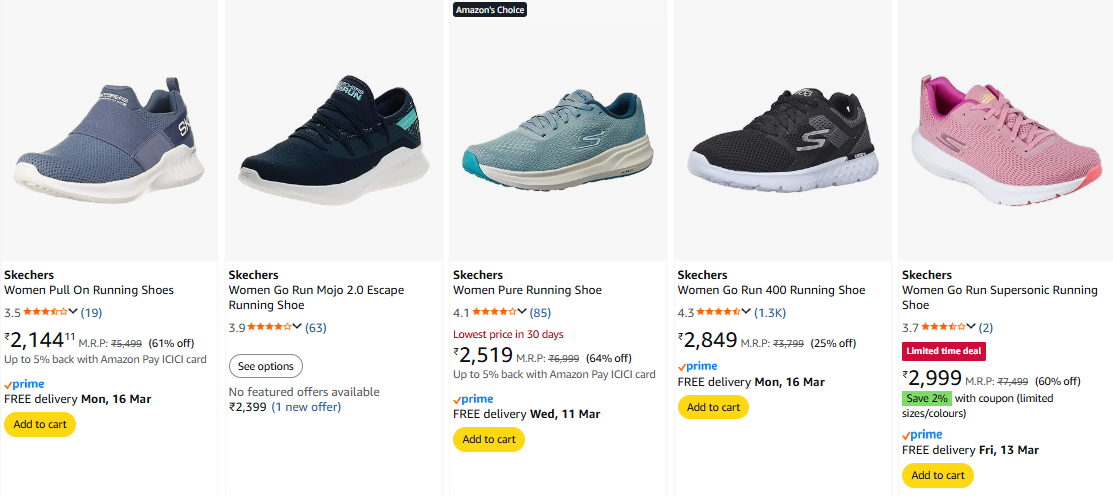Screen dimensions: 1113x496
Task: Open the 1.3K reviews link
Action: click(x=770, y=312)
